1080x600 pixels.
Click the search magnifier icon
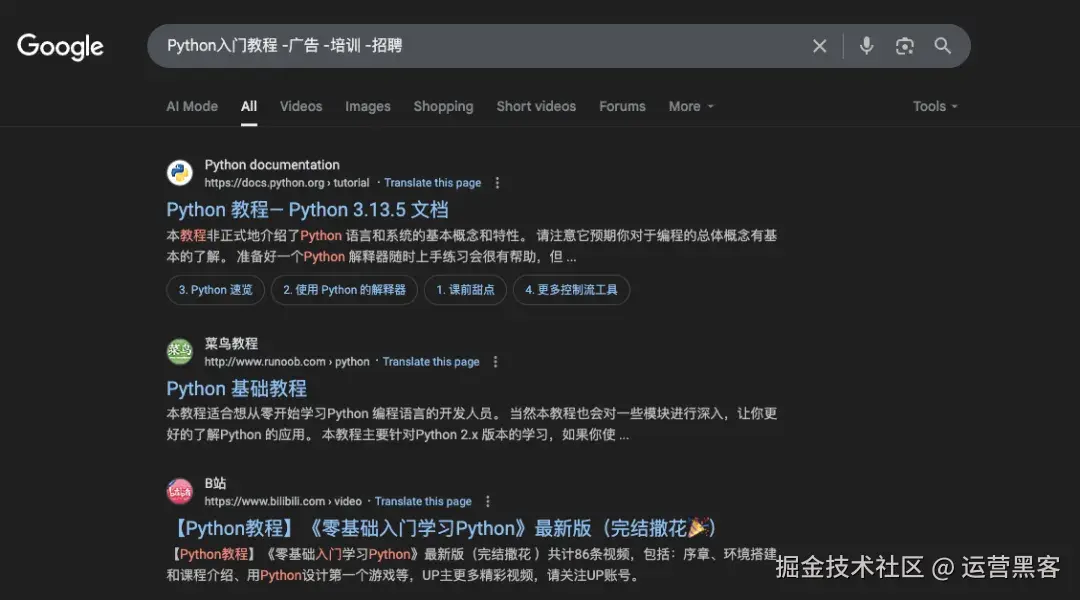[x=942, y=45]
